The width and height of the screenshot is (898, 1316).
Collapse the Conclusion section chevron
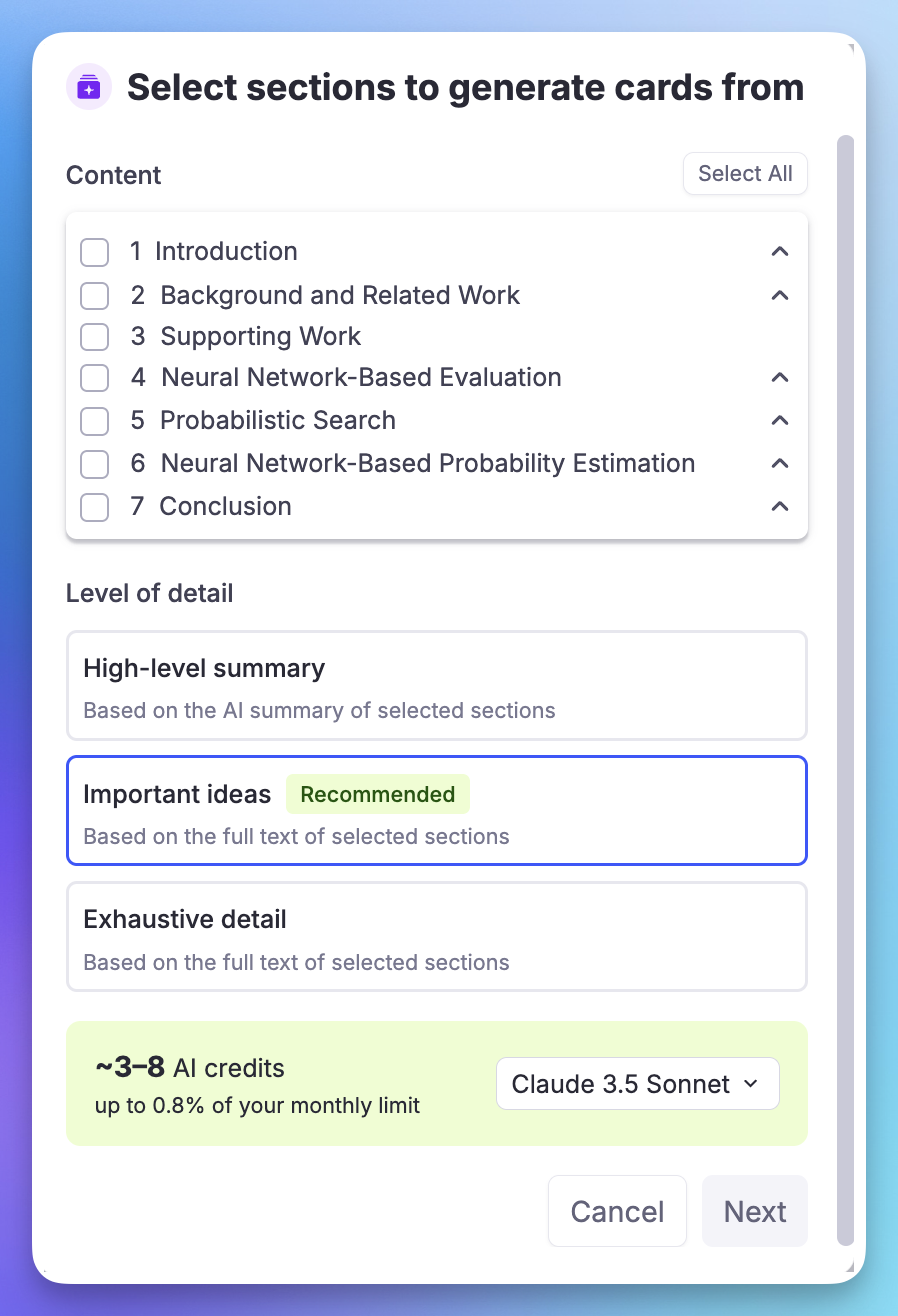coord(780,506)
